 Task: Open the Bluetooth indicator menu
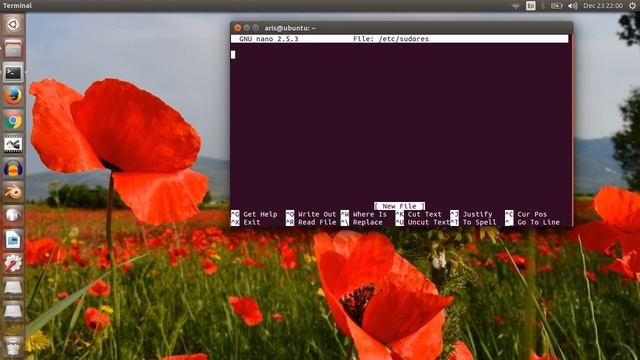coord(543,6)
